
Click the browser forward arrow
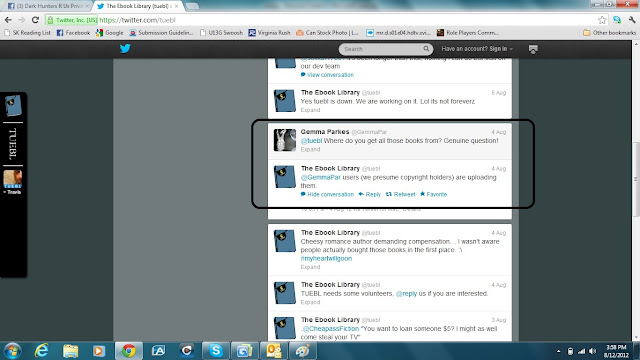pos(22,20)
